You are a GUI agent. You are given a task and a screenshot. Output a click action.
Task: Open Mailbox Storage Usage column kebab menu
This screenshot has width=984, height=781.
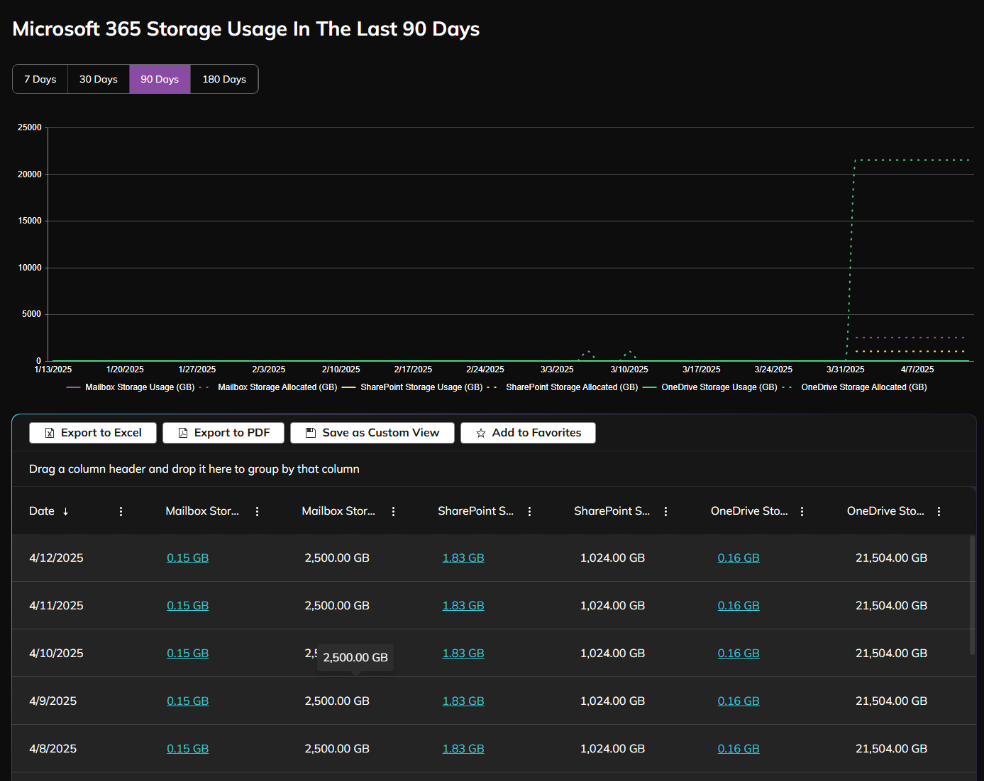[257, 511]
